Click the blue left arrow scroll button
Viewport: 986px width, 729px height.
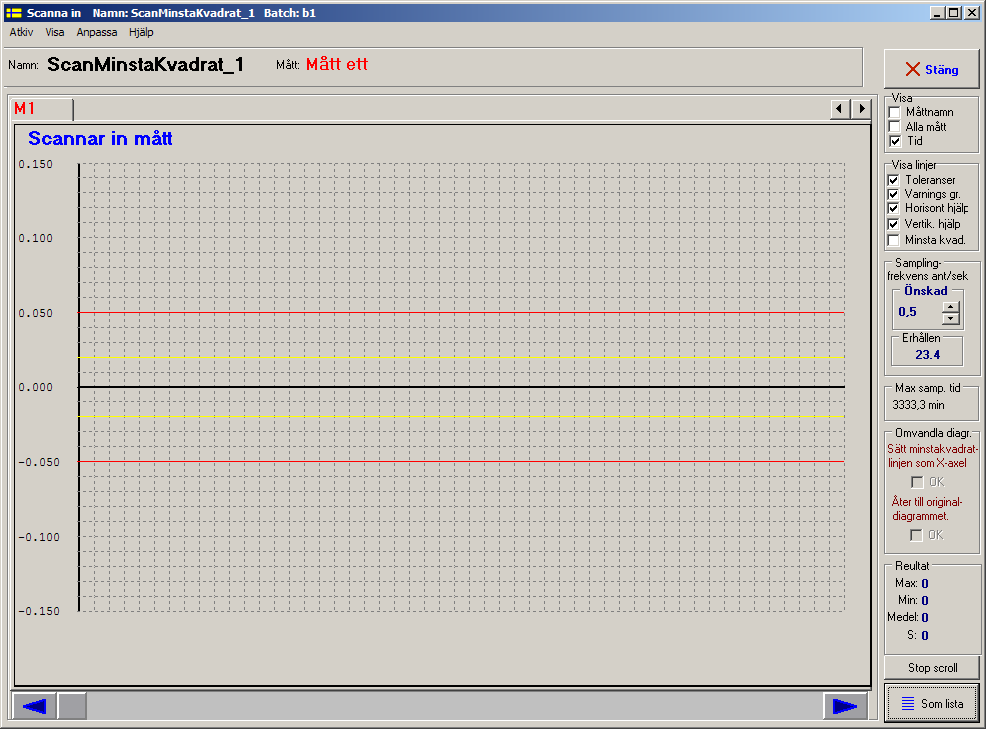click(x=34, y=706)
